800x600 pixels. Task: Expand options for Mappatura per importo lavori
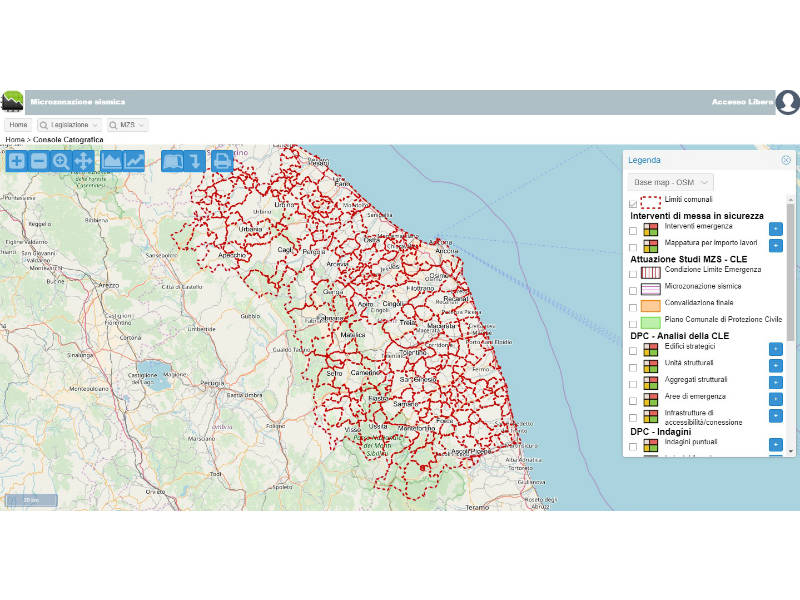click(x=775, y=245)
